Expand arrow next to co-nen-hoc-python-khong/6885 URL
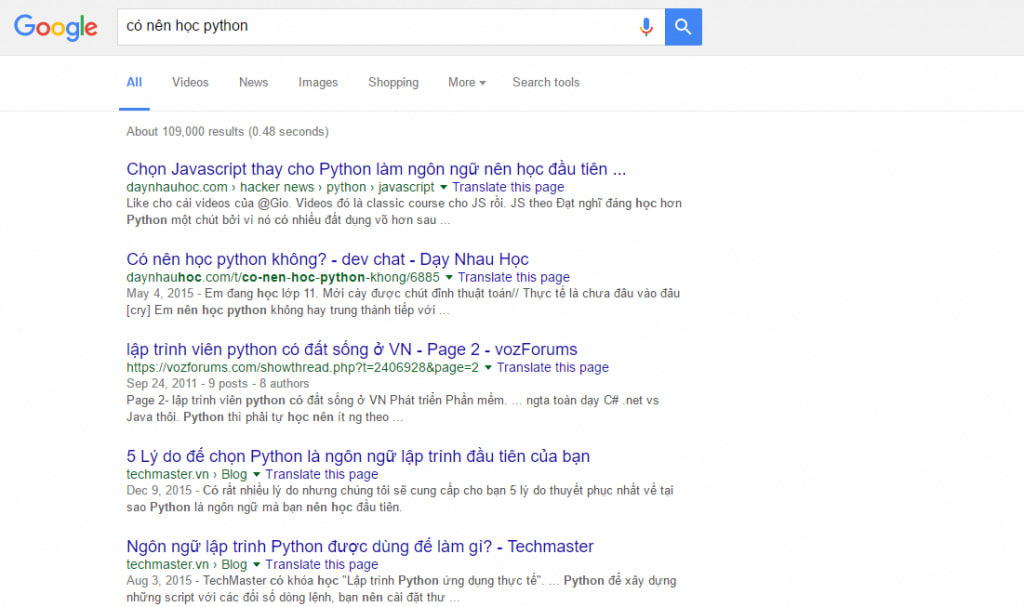Image resolution: width=1024 pixels, height=607 pixels. pyautogui.click(x=449, y=278)
